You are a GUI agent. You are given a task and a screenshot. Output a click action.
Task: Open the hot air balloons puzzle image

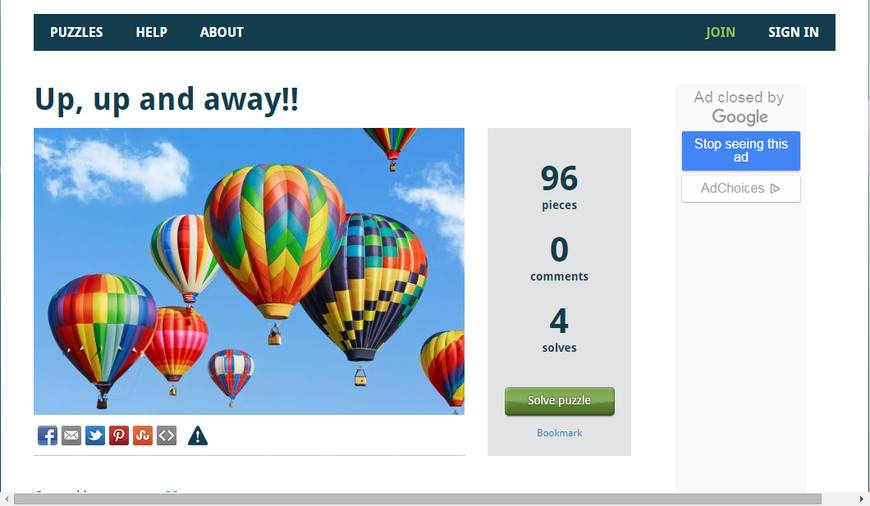tap(249, 271)
